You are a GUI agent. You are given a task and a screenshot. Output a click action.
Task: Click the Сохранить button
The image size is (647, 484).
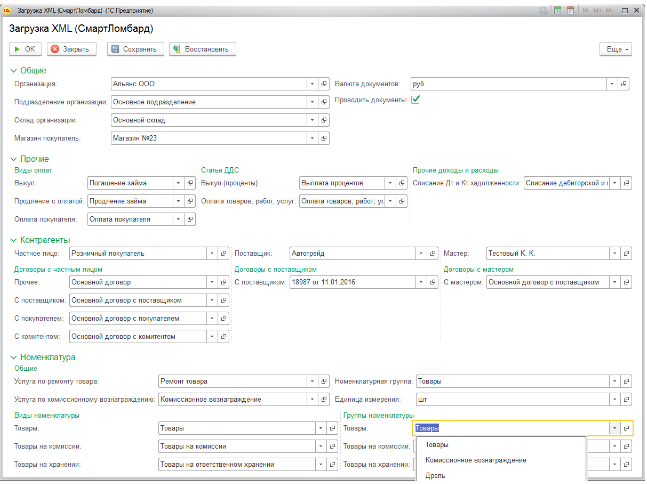(135, 49)
